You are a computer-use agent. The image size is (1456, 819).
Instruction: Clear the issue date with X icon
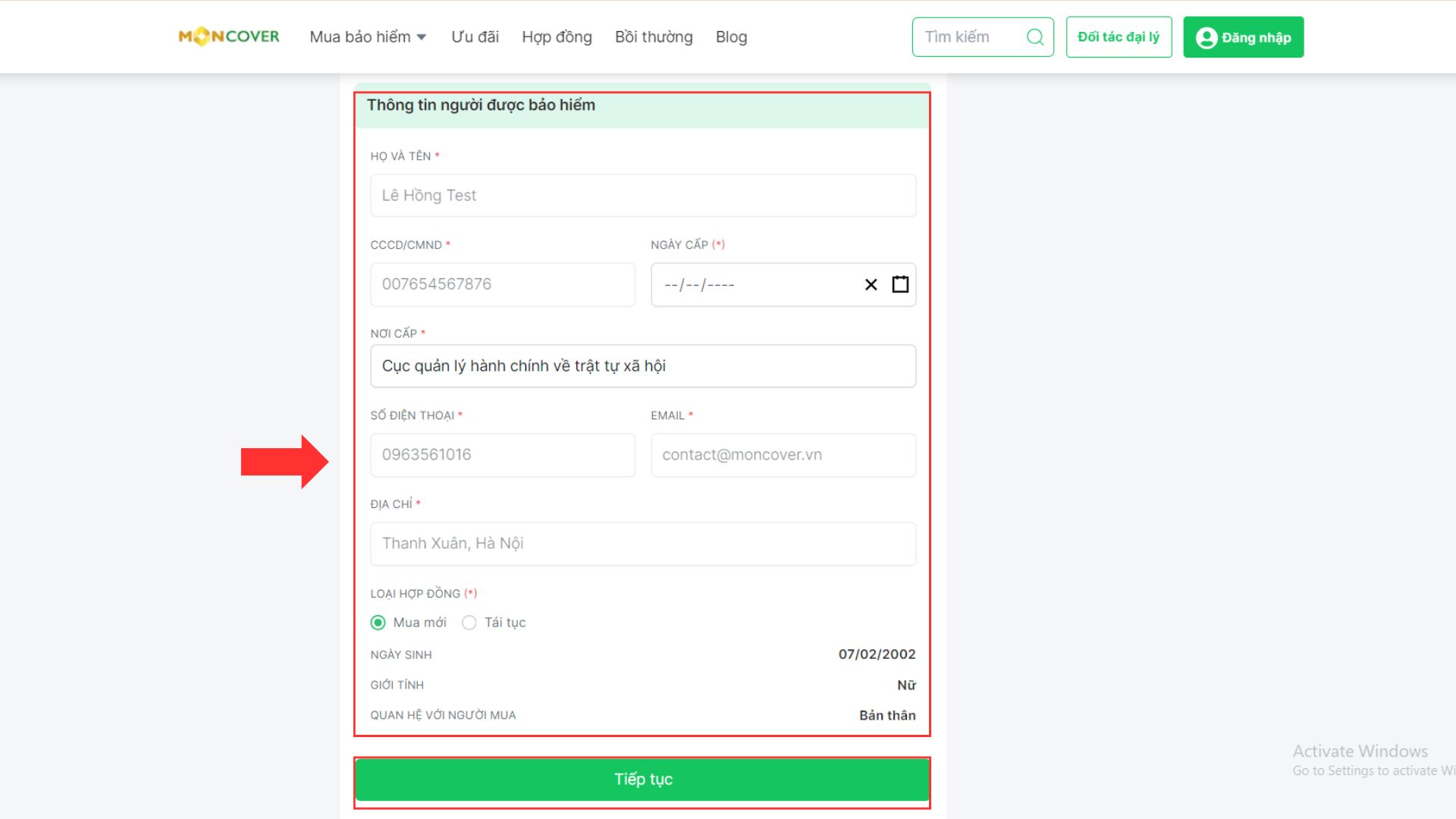[871, 284]
